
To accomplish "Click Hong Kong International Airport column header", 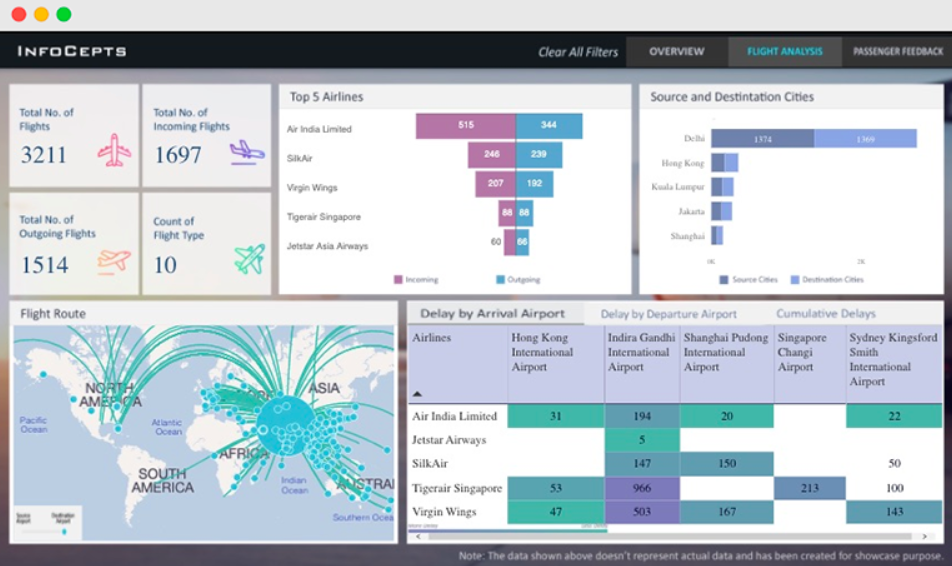I will pyautogui.click(x=556, y=364).
